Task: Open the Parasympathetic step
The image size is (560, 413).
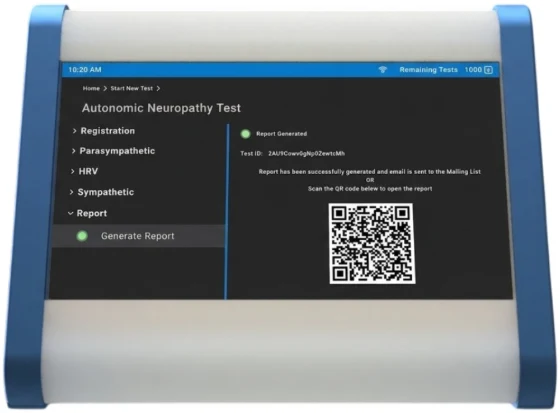Action: [117, 151]
